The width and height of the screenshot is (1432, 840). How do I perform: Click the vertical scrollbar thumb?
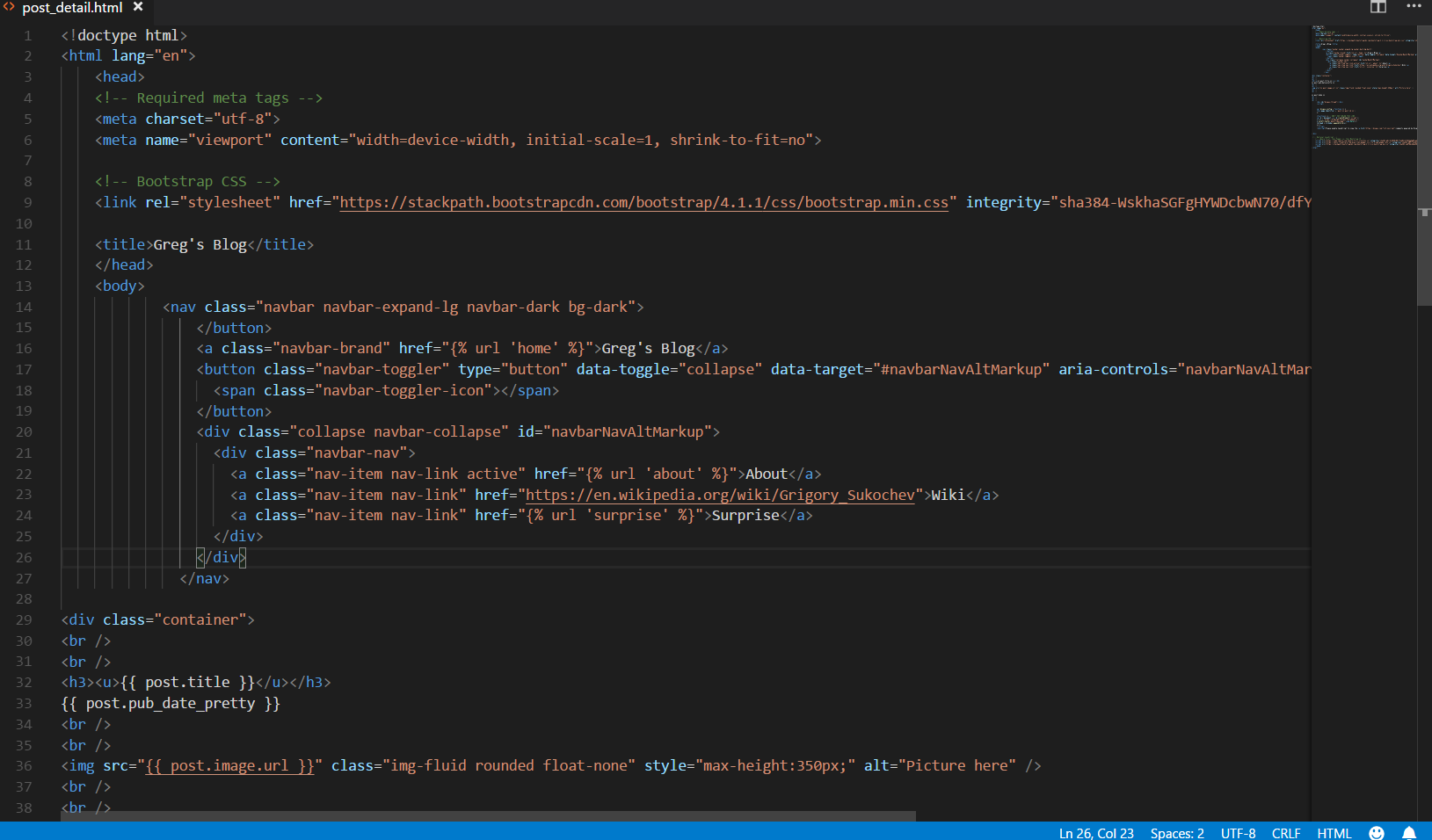1425,165
